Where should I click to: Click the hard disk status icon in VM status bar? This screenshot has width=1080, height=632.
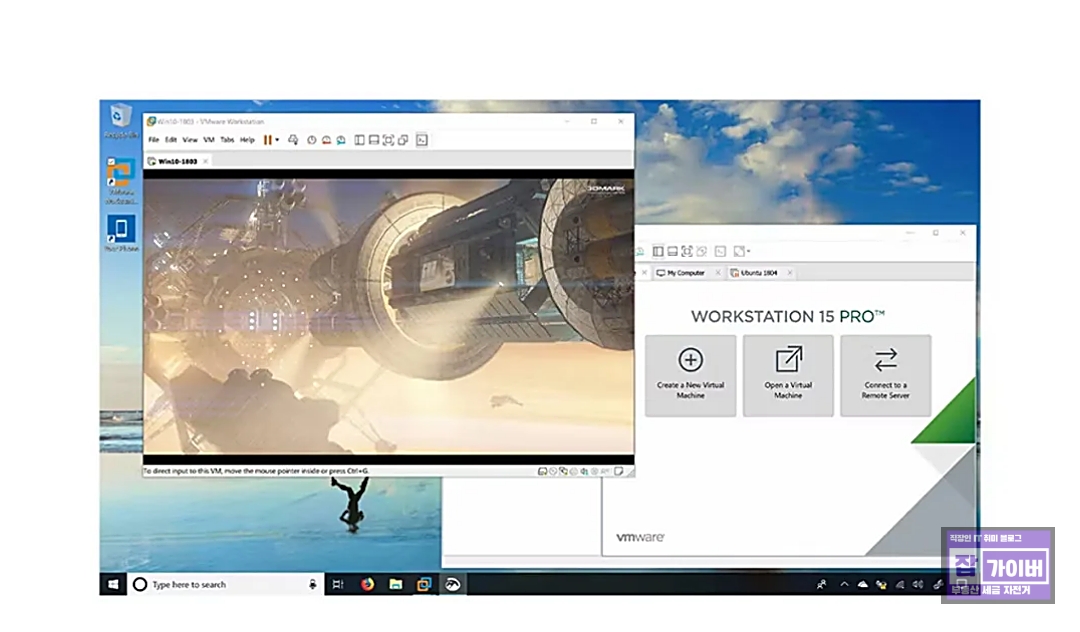click(543, 472)
